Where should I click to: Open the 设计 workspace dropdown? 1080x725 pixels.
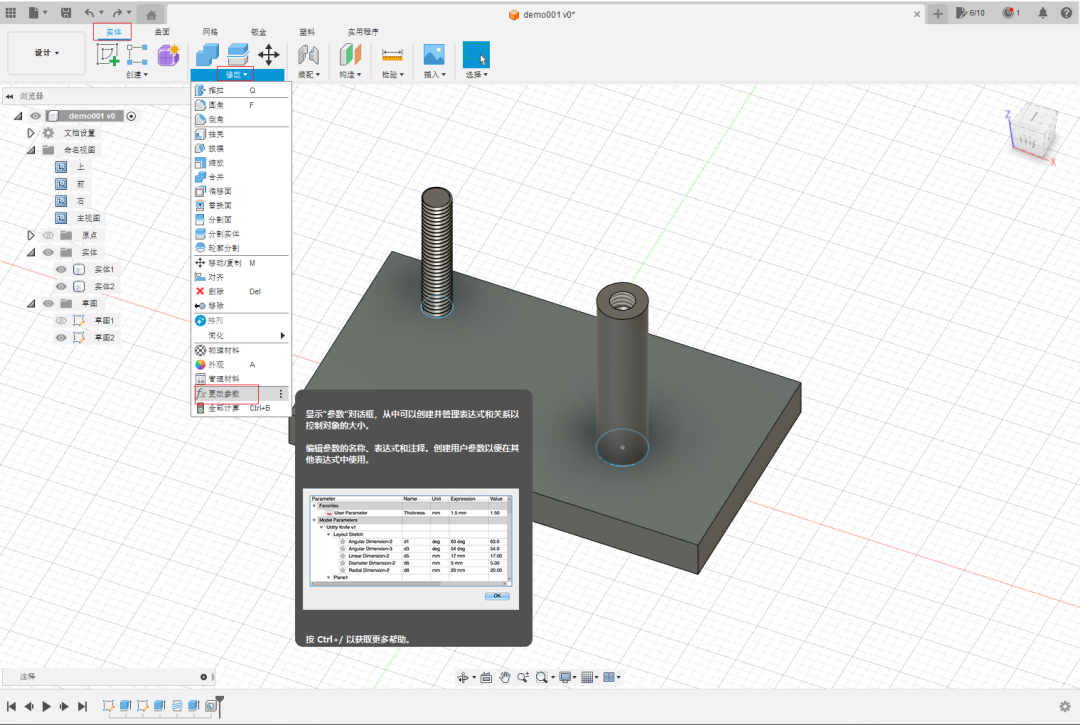(47, 53)
